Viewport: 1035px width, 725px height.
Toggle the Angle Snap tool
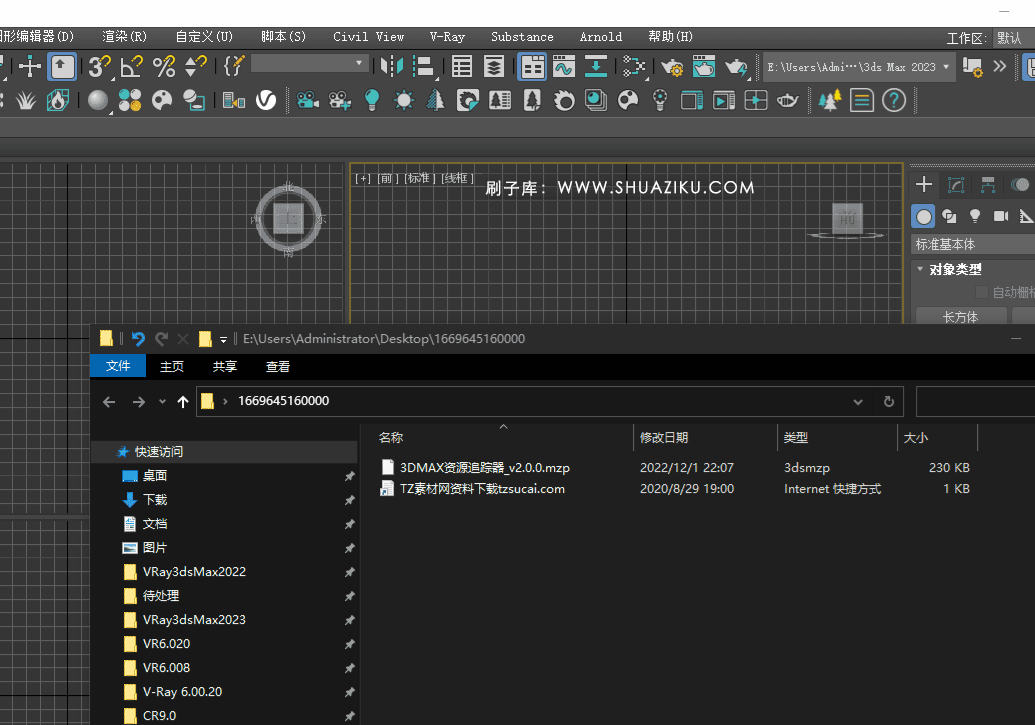click(130, 67)
